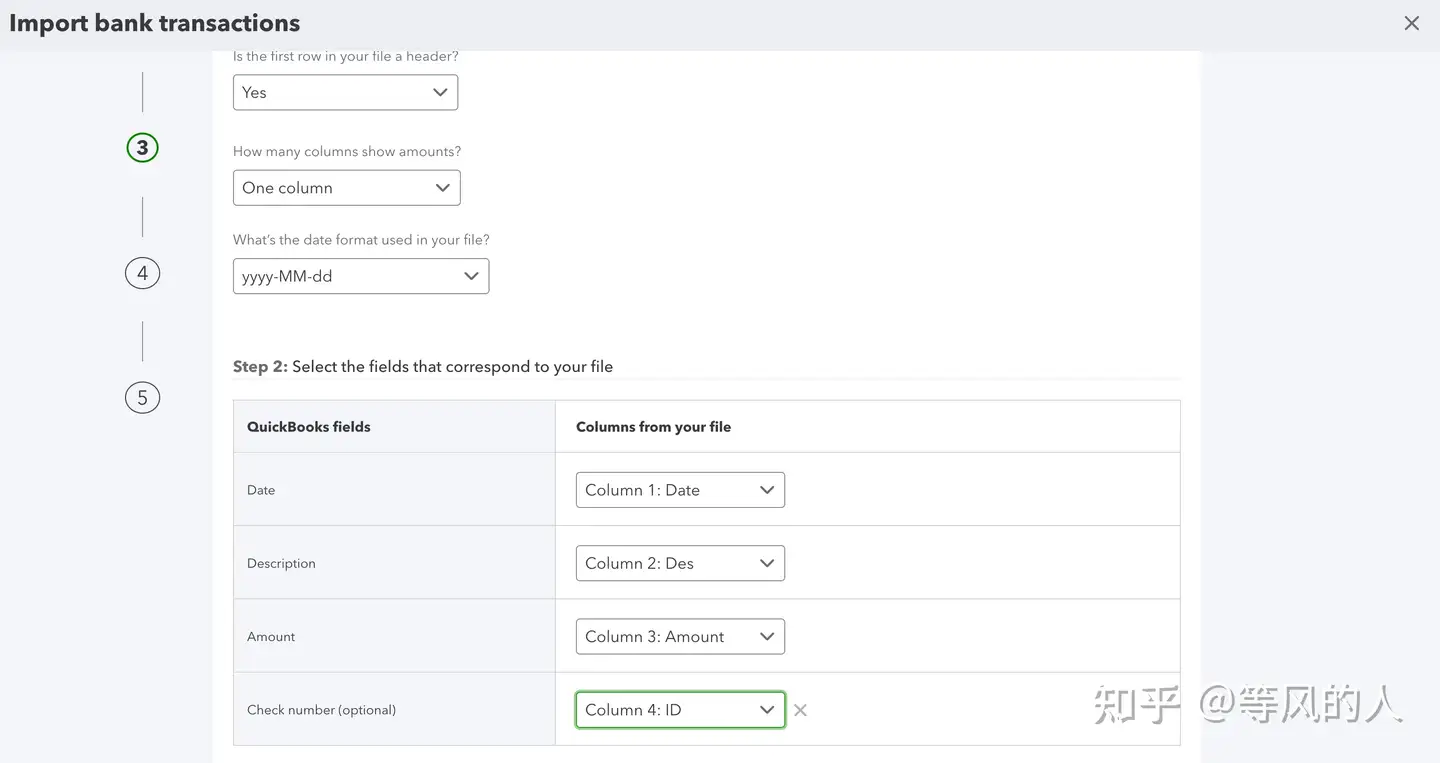Click the Import bank transactions title
Viewport: 1440px width, 763px height.
coord(155,23)
